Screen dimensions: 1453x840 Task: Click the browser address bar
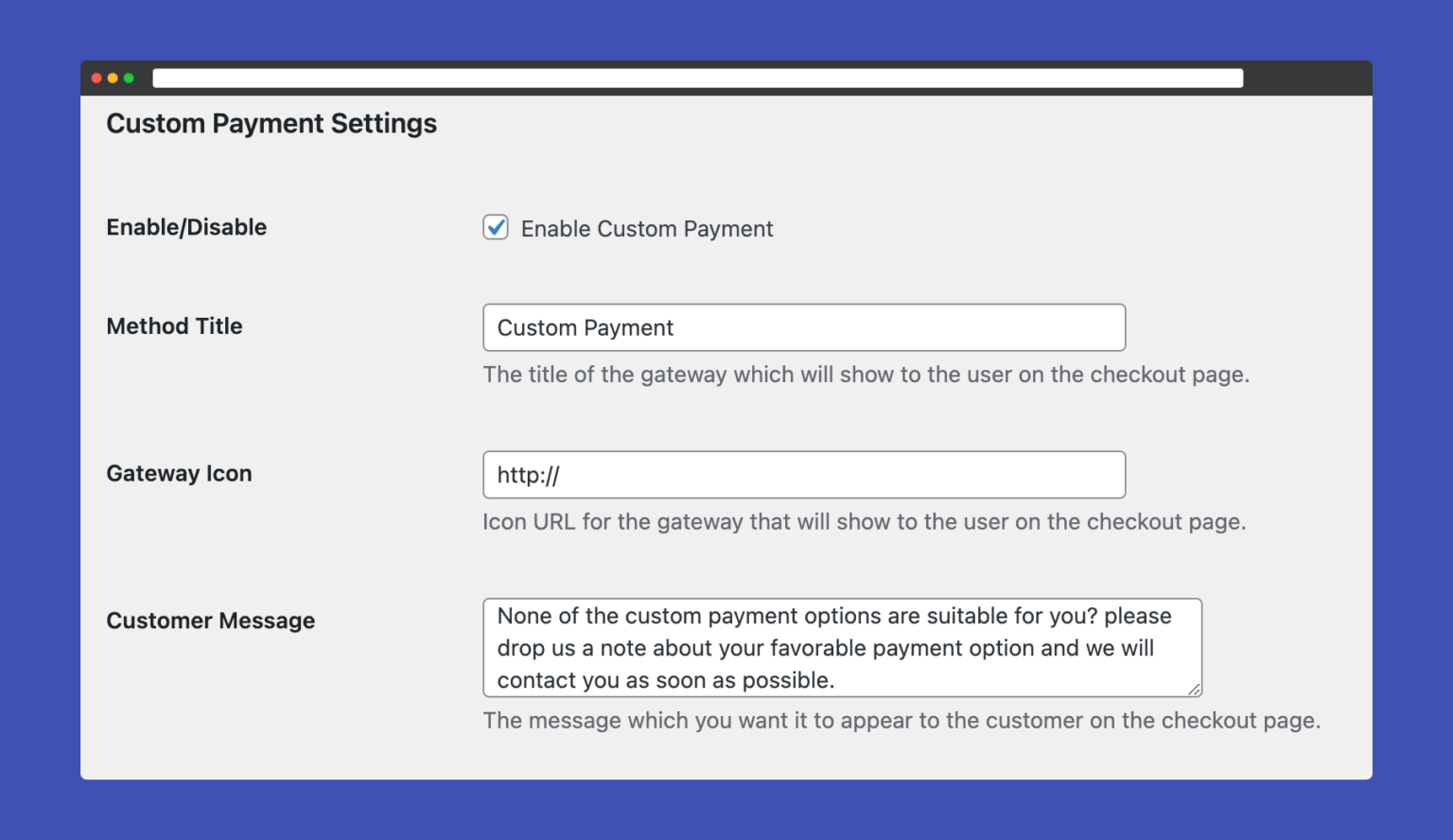(x=697, y=77)
